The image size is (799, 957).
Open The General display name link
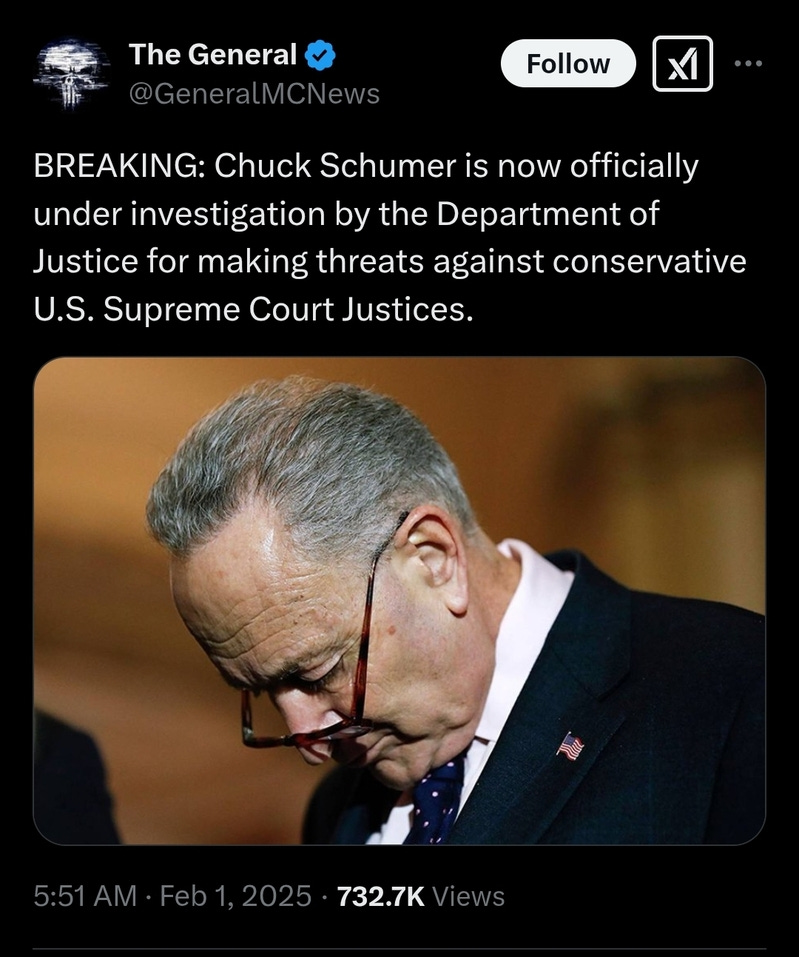click(212, 54)
